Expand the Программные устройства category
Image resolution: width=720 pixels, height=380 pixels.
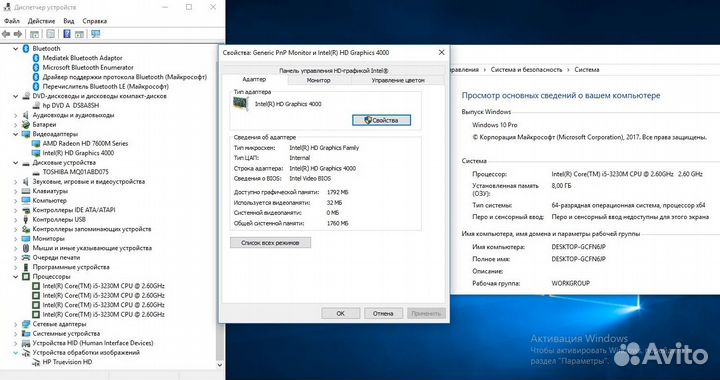click(16, 267)
